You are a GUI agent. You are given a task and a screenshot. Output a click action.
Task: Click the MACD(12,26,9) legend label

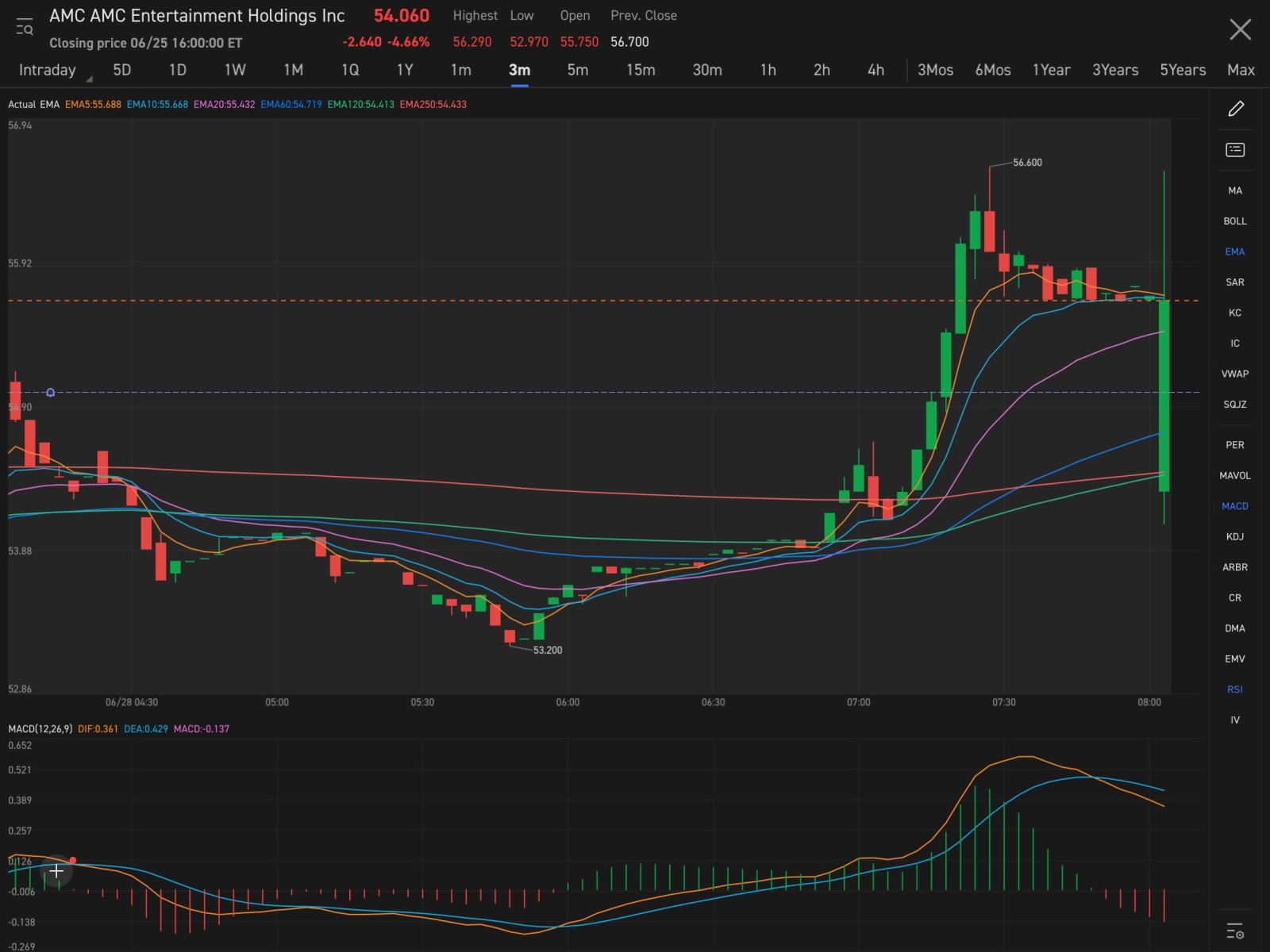coord(40,728)
